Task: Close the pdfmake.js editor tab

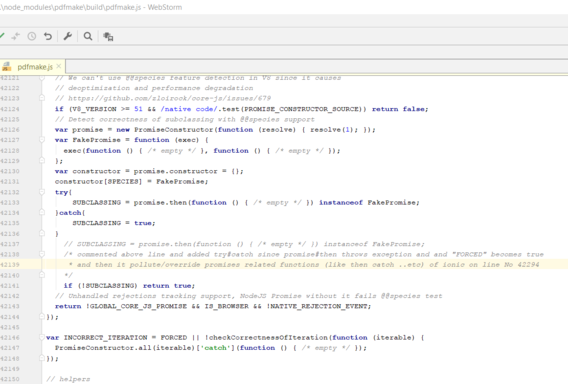Action: pos(59,66)
